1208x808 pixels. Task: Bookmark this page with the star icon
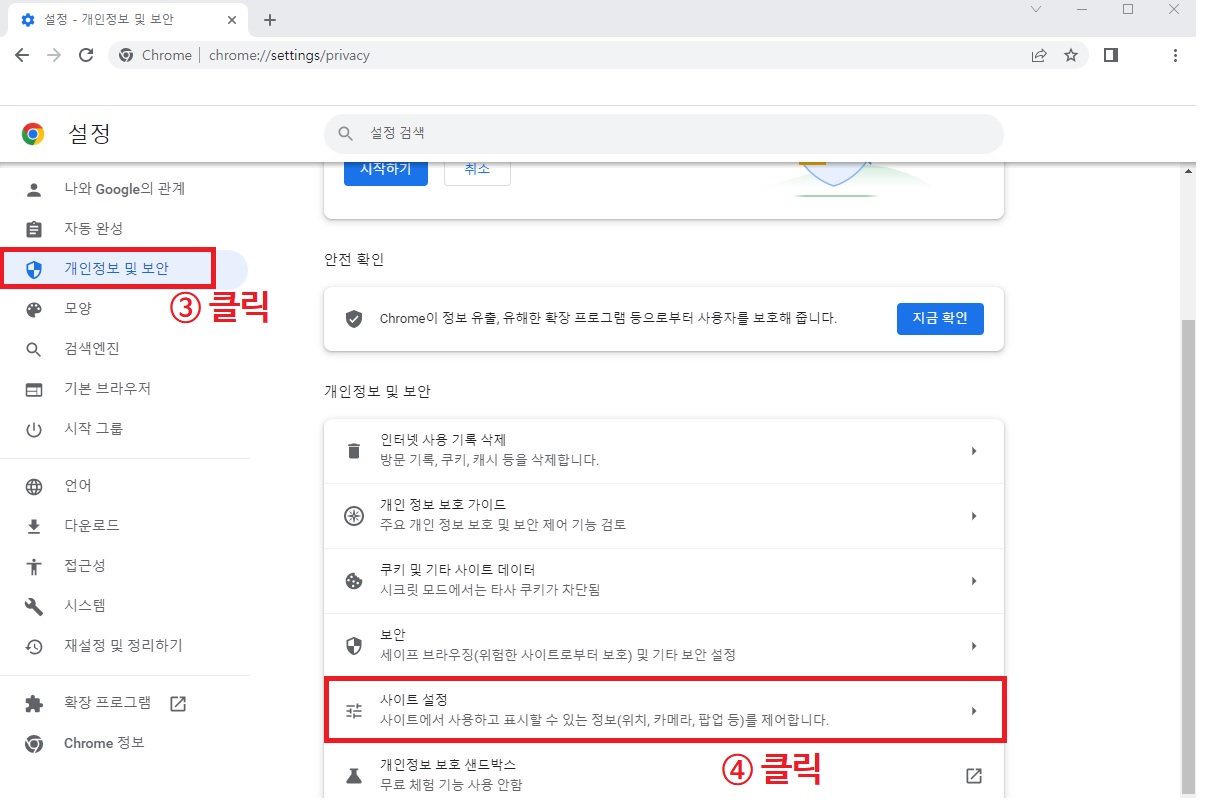click(x=1071, y=55)
